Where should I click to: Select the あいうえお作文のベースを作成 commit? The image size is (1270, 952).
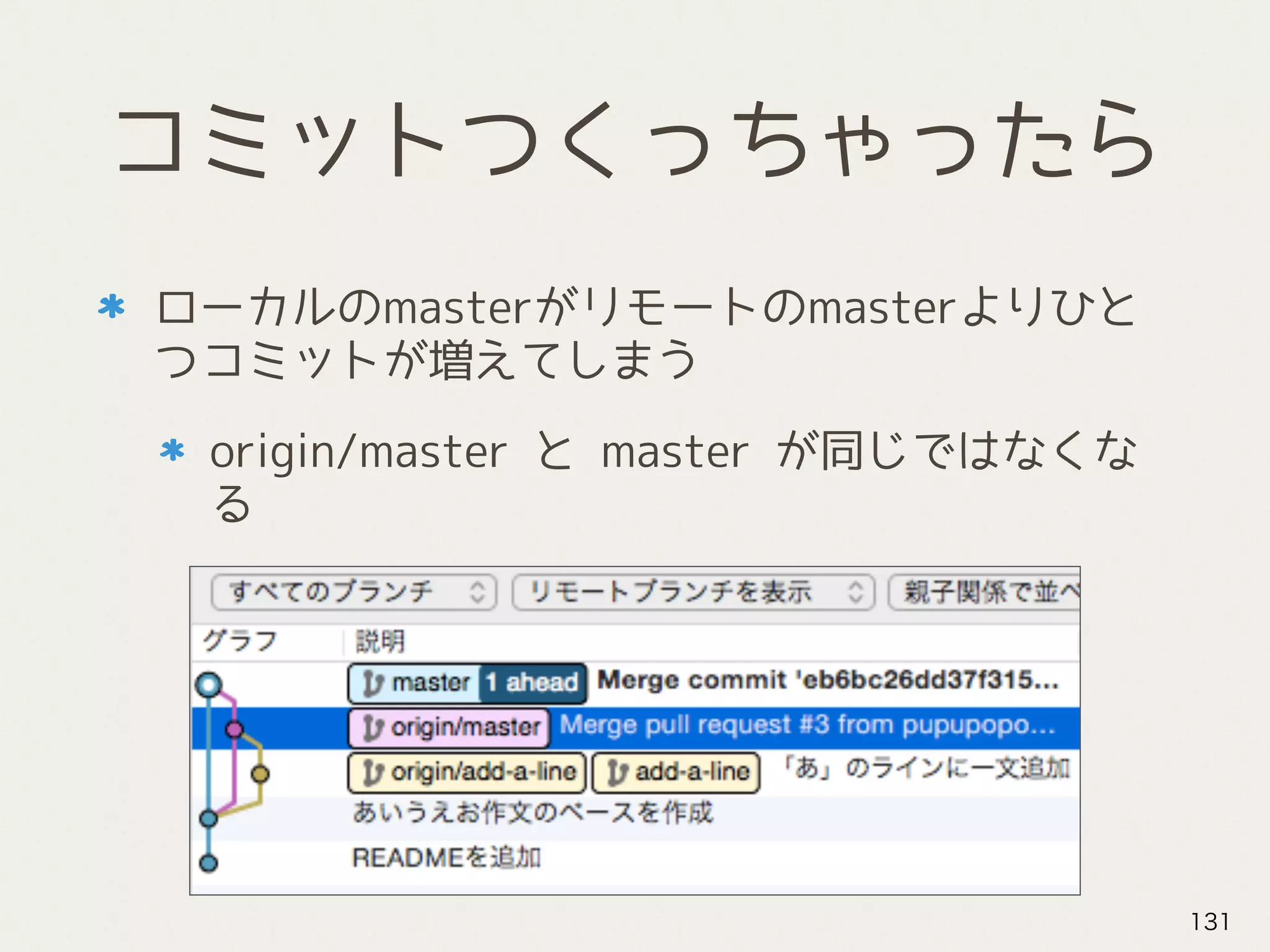pos(533,813)
